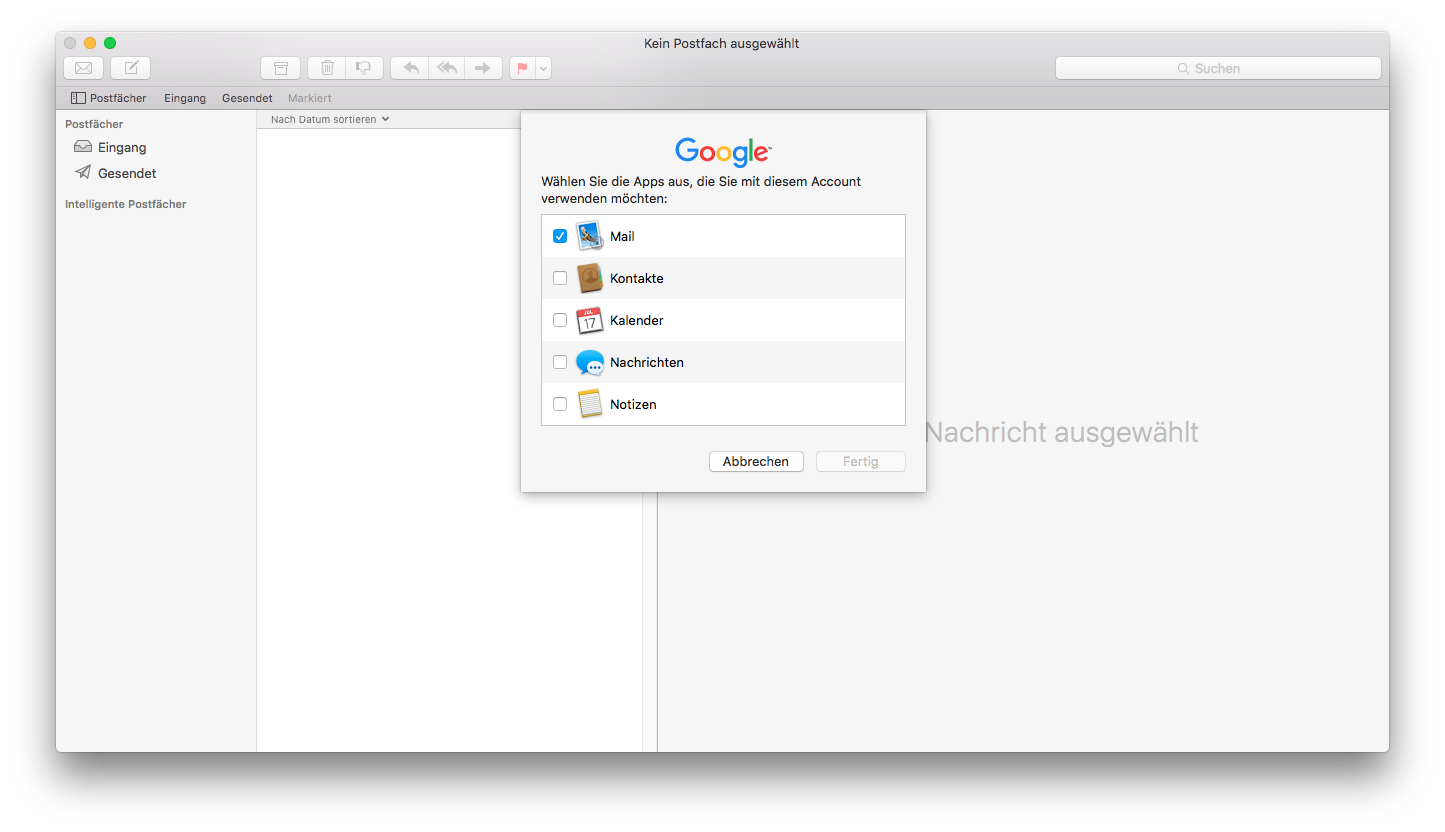Click the Notizen label text in the list
Image resolution: width=1445 pixels, height=832 pixels.
[633, 404]
